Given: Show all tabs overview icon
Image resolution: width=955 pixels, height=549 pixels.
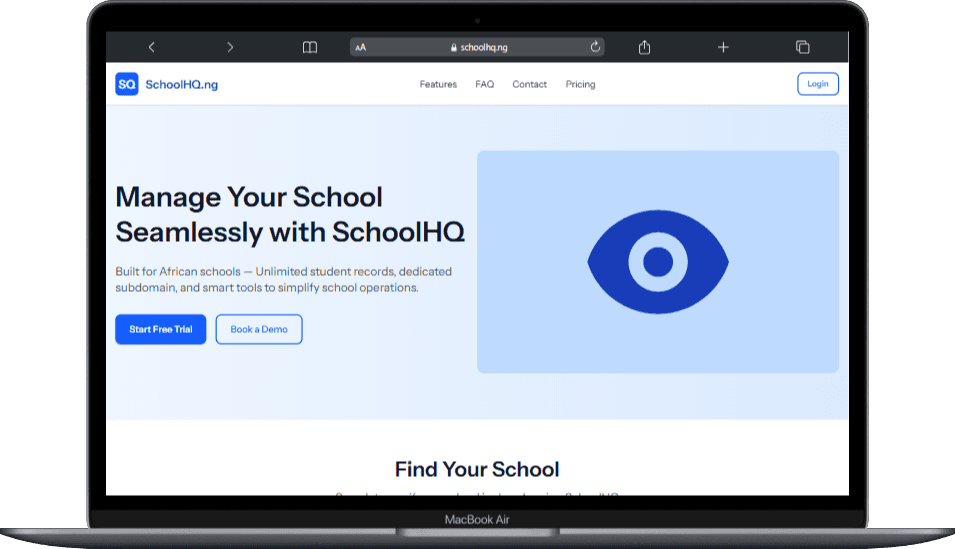Looking at the screenshot, I should coord(803,47).
